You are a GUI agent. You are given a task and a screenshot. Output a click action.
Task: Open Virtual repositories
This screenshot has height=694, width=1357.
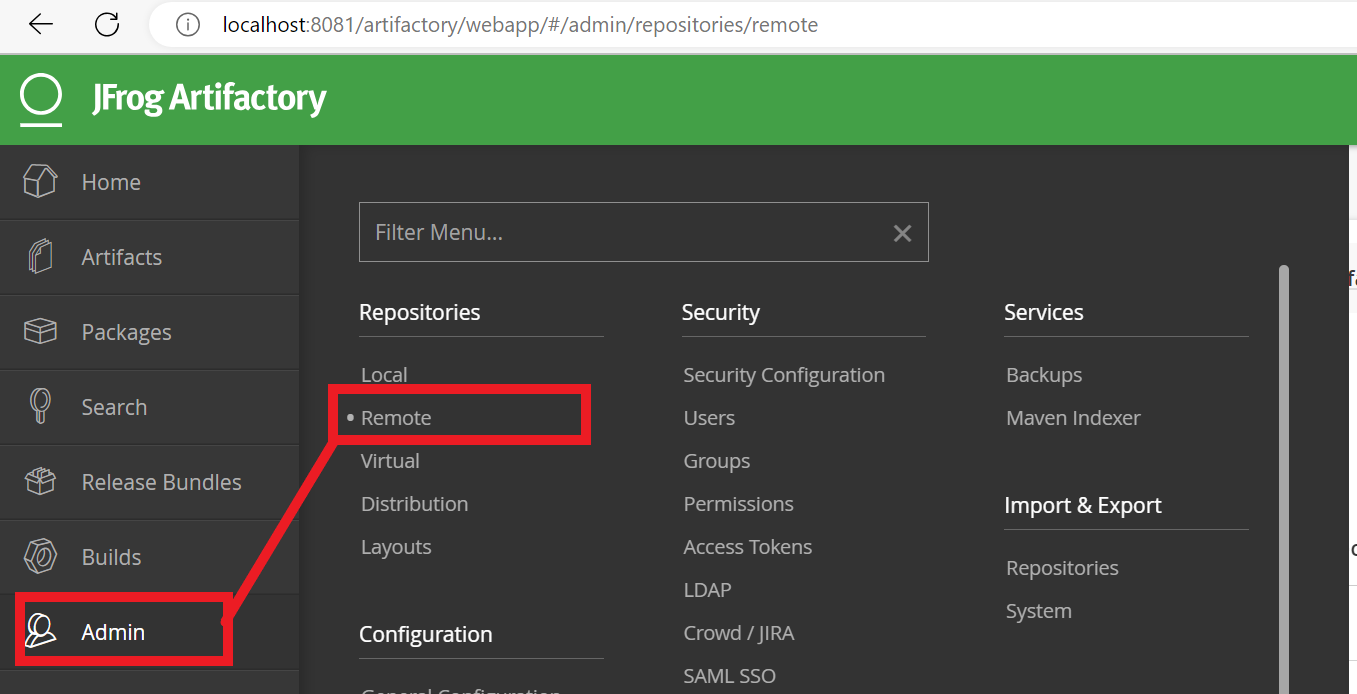[x=390, y=461]
